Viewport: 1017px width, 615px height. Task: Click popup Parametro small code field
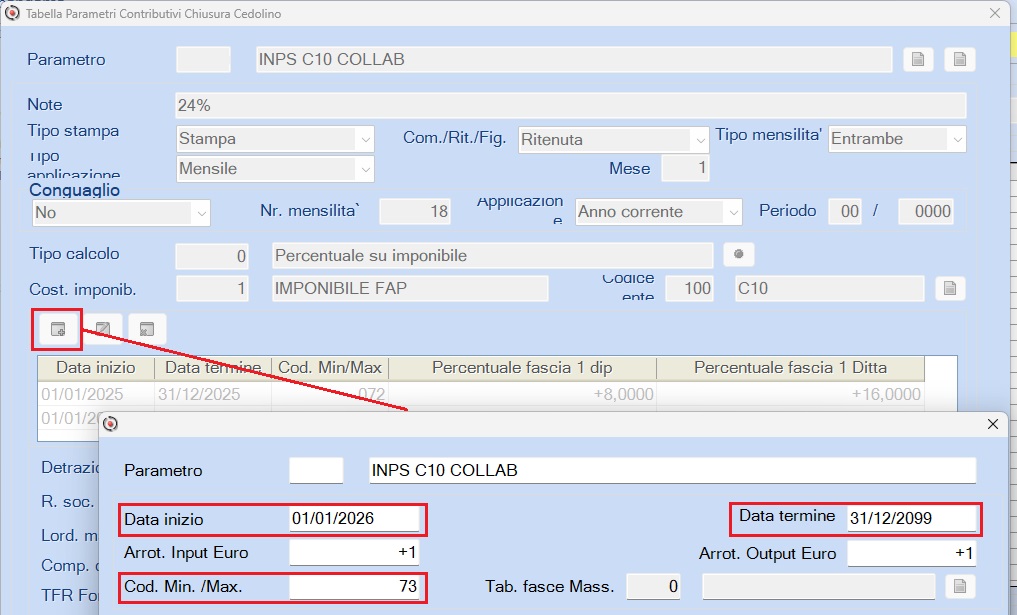pos(316,470)
